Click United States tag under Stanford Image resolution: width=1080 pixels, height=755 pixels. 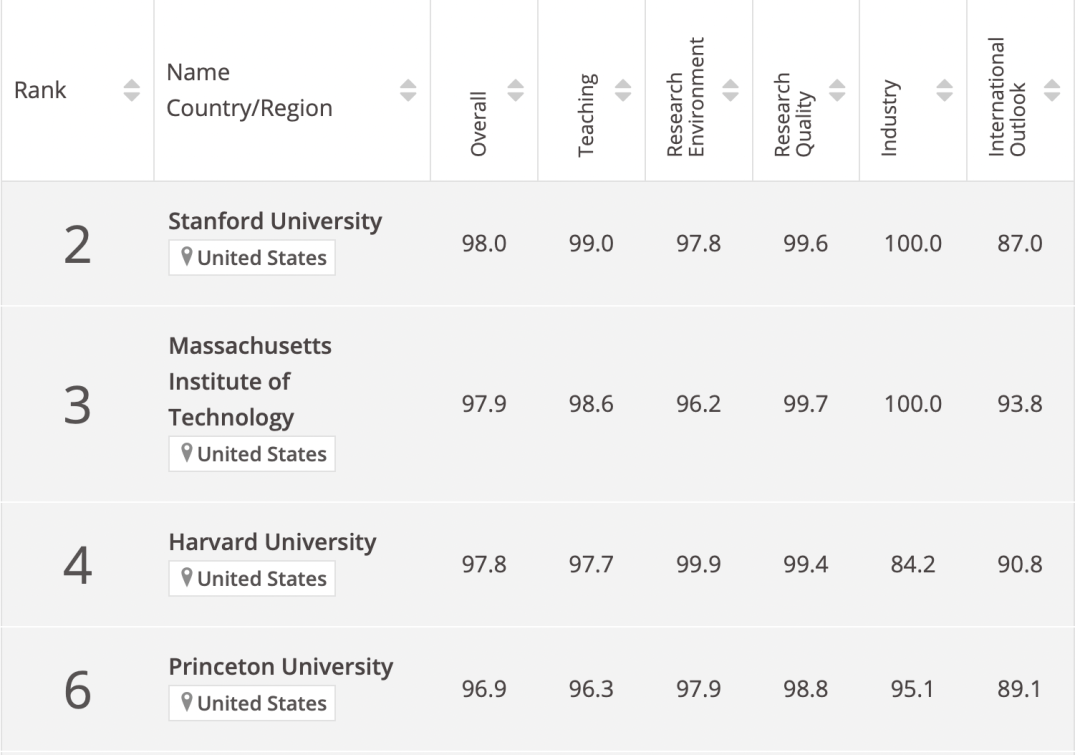click(252, 258)
